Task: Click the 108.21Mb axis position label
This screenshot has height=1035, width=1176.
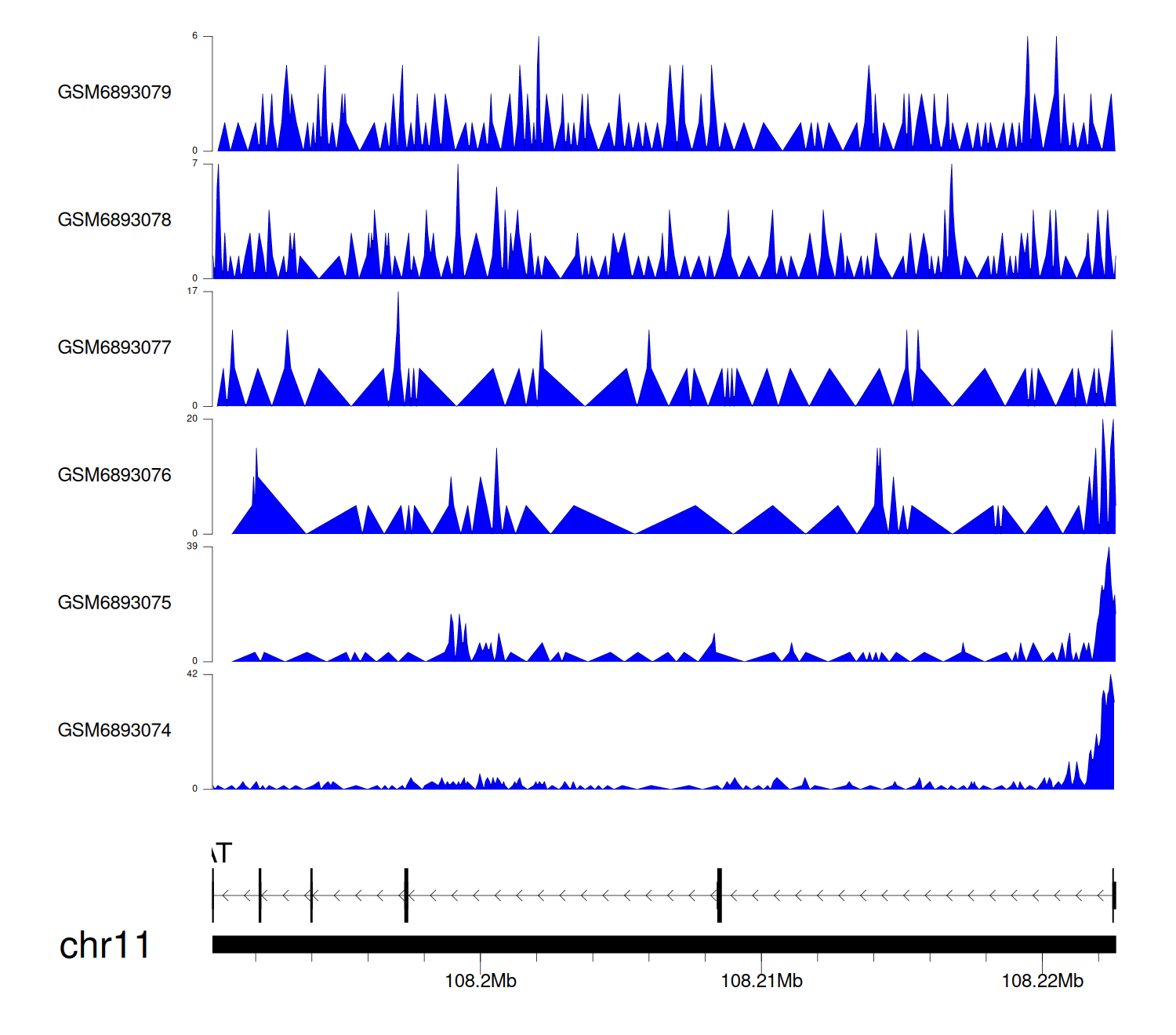Action: click(761, 981)
